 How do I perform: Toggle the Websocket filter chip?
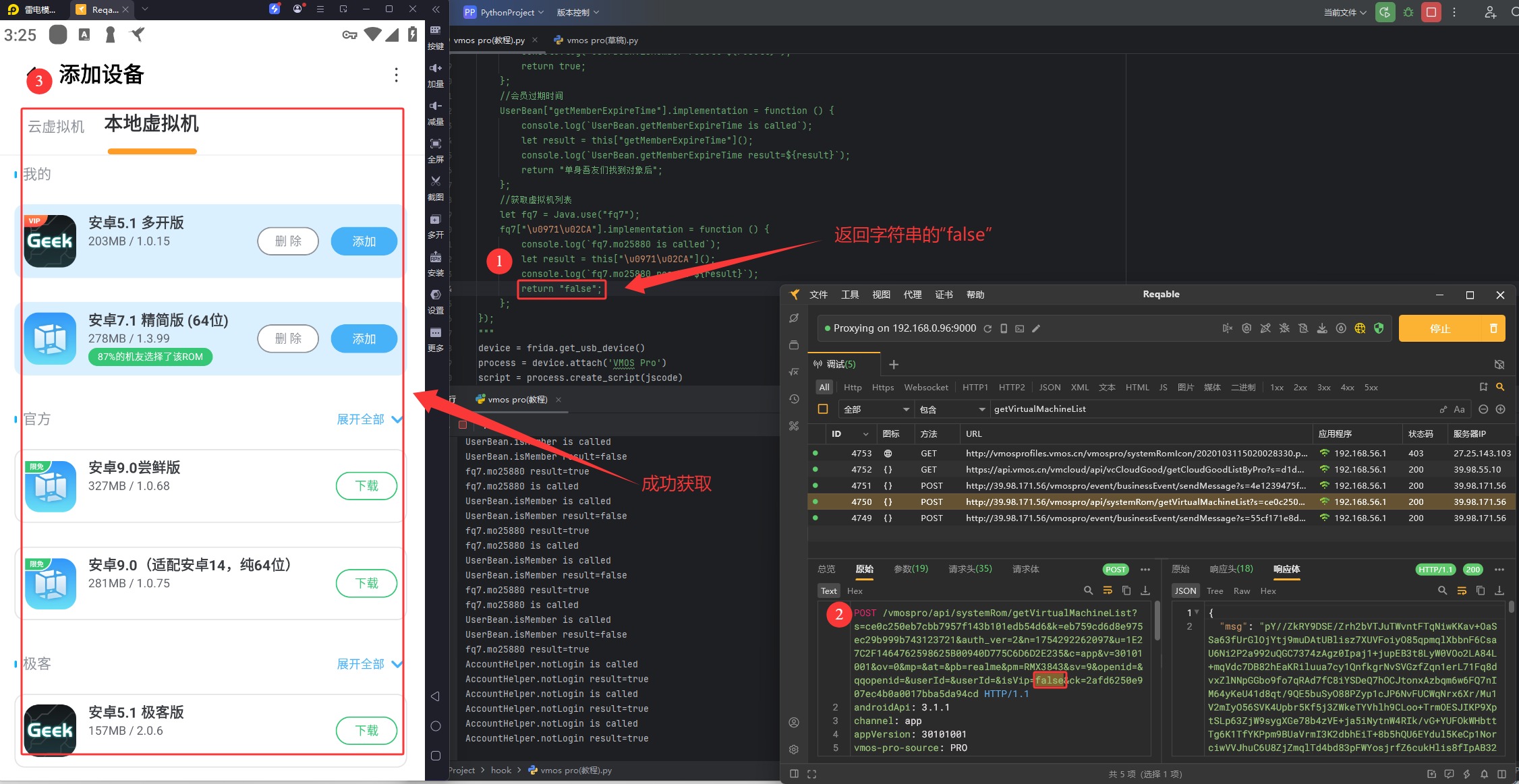(926, 387)
